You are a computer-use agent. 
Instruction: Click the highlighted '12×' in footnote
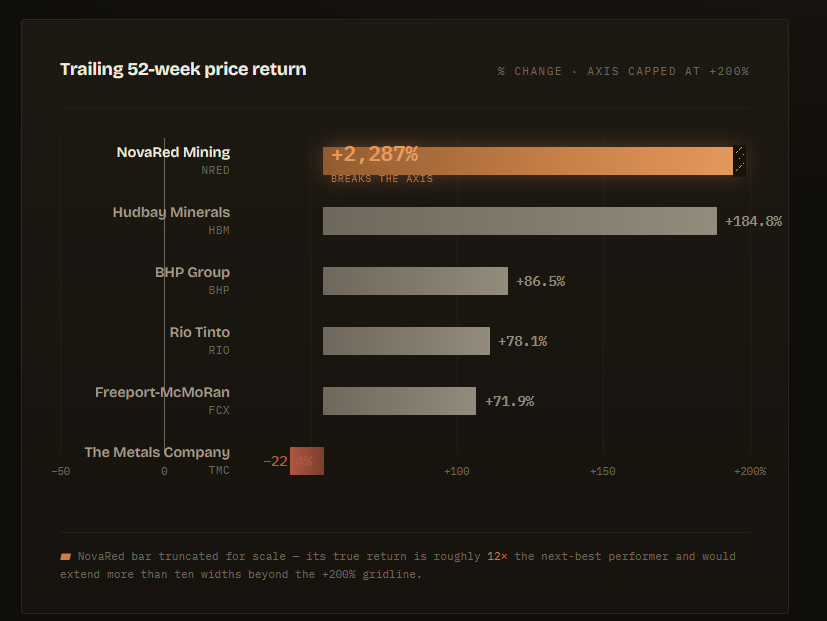(x=497, y=557)
